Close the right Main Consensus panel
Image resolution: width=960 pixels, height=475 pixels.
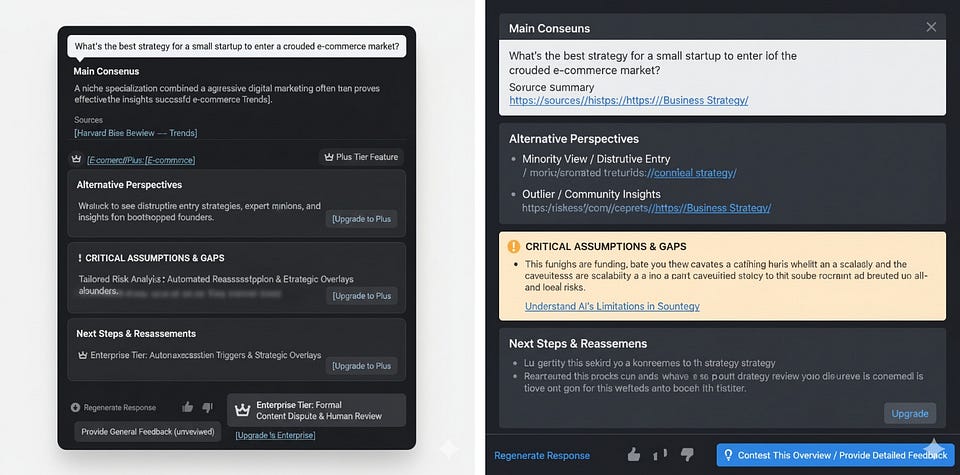[x=931, y=27]
